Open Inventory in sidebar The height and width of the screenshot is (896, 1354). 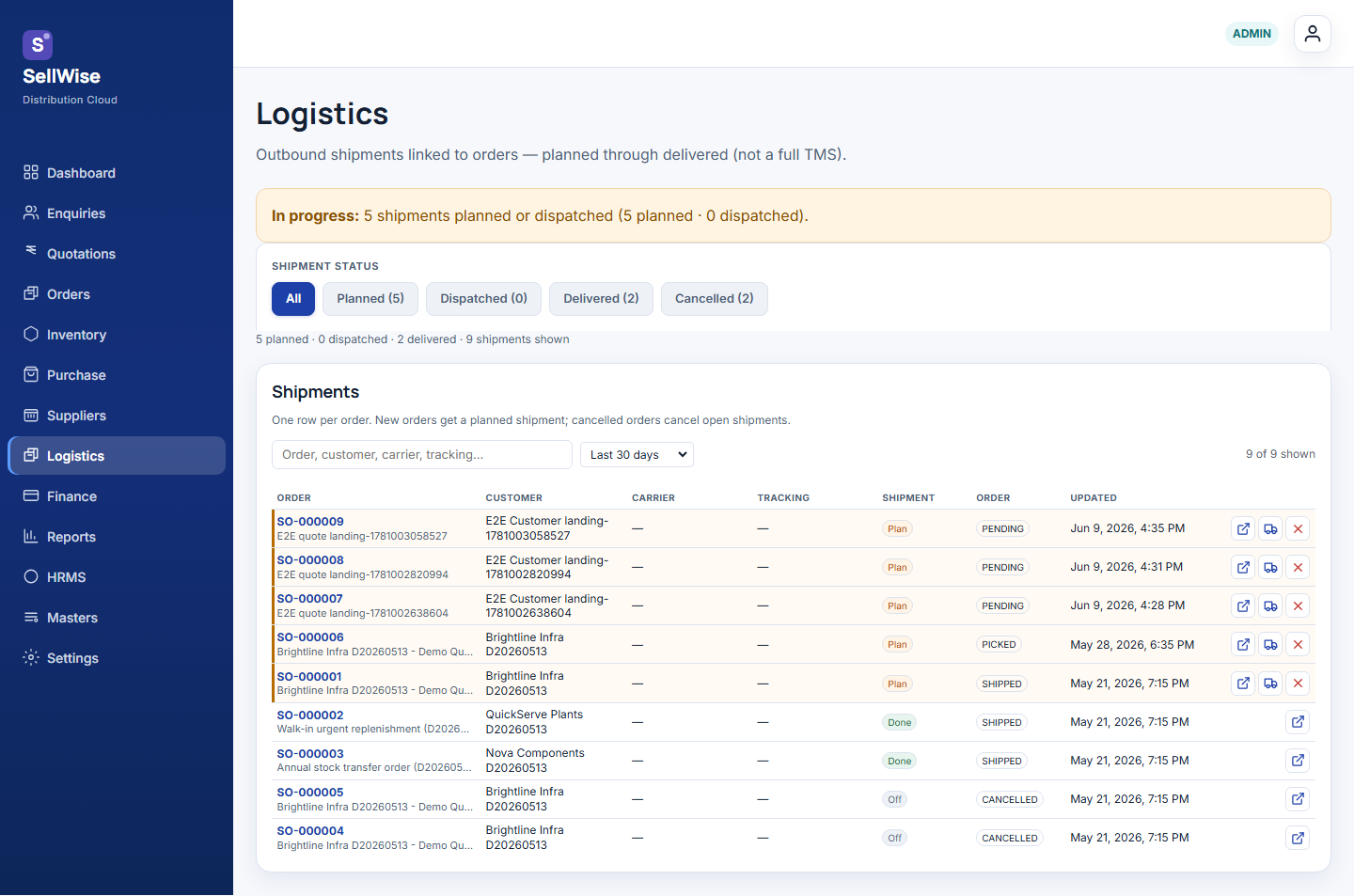pyautogui.click(x=117, y=335)
